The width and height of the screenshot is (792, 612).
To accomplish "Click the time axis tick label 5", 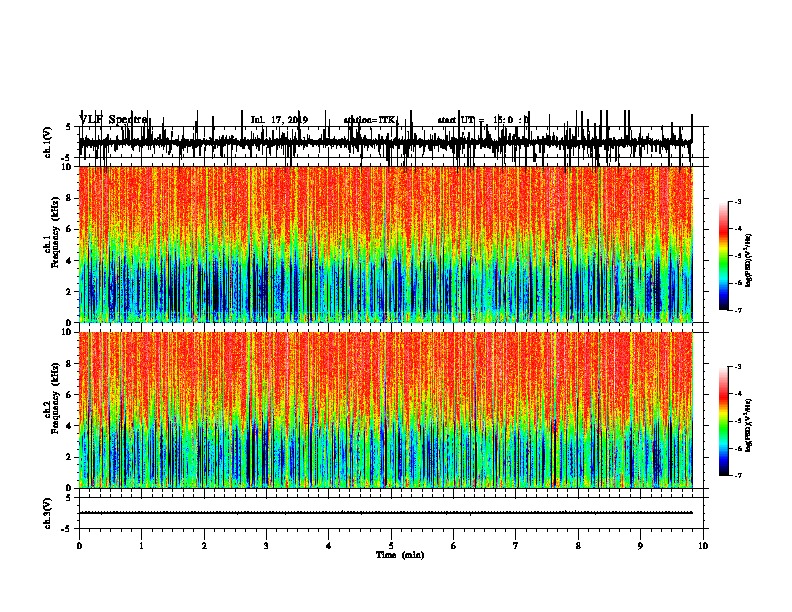I will point(391,546).
